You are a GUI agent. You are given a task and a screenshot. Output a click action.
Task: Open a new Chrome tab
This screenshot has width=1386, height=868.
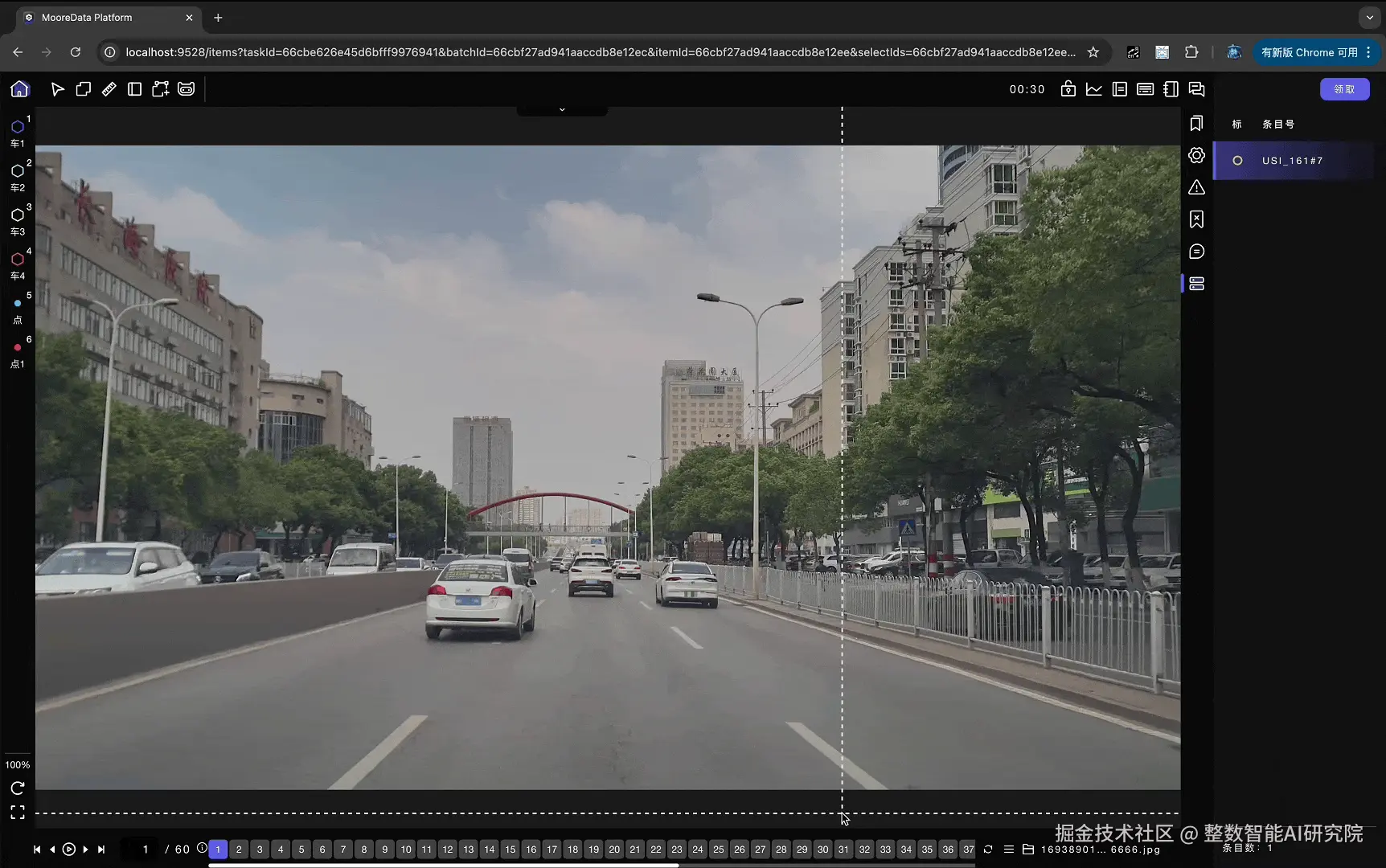218,18
